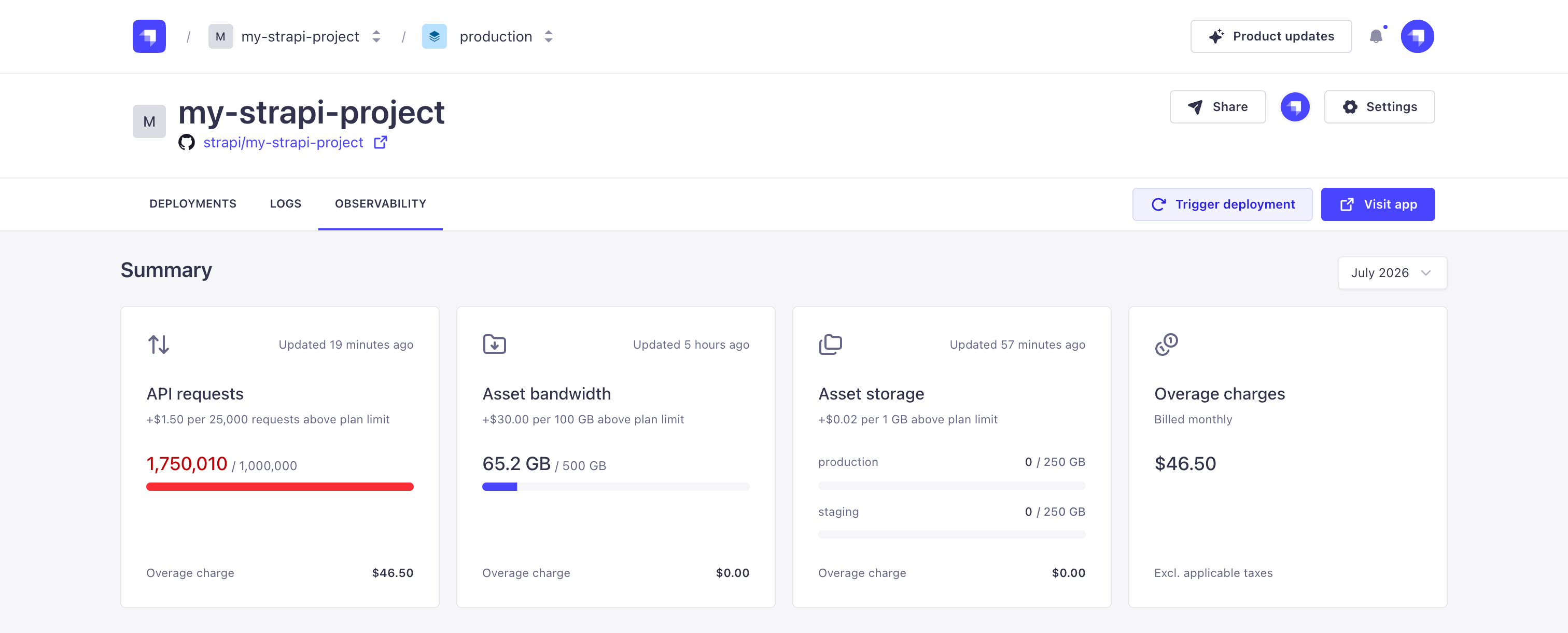Click the API requests red usage bar

[x=280, y=487]
